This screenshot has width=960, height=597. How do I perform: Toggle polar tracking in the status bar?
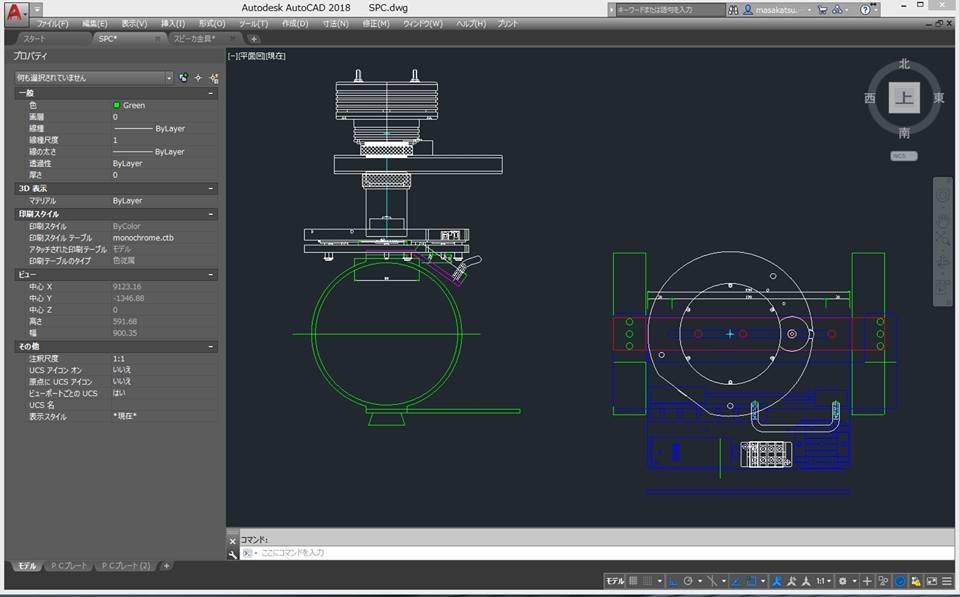tap(688, 581)
